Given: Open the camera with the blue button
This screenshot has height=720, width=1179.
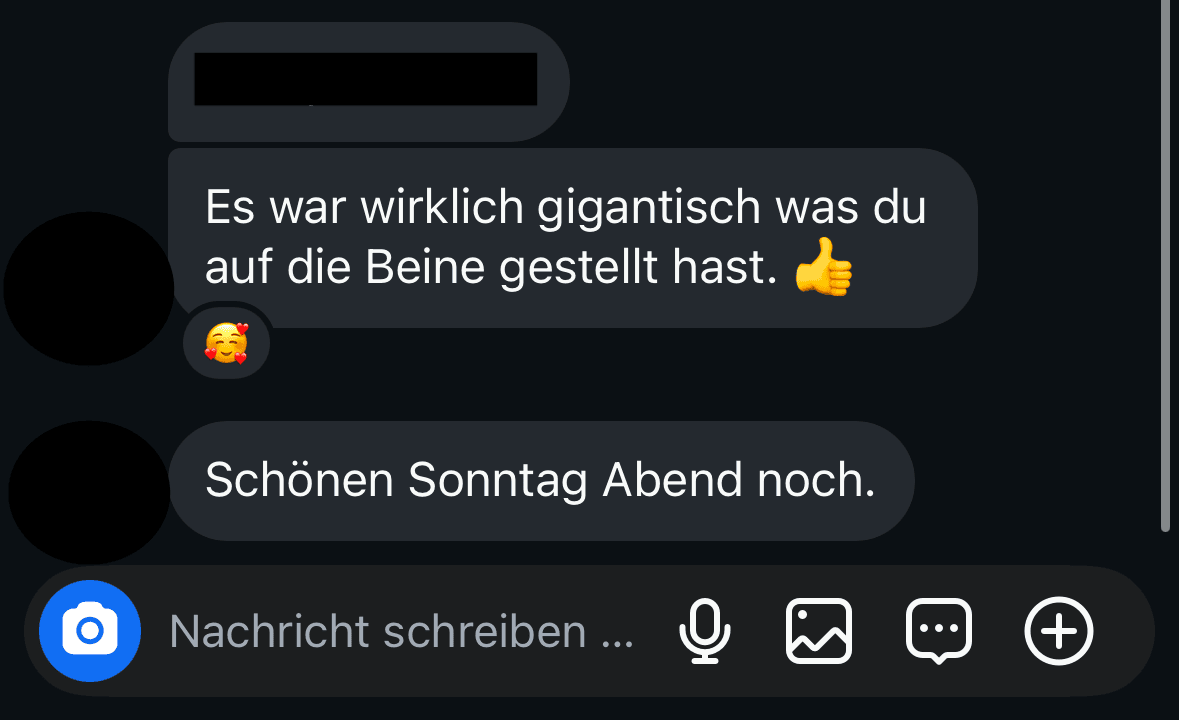Looking at the screenshot, I should coord(90,631).
